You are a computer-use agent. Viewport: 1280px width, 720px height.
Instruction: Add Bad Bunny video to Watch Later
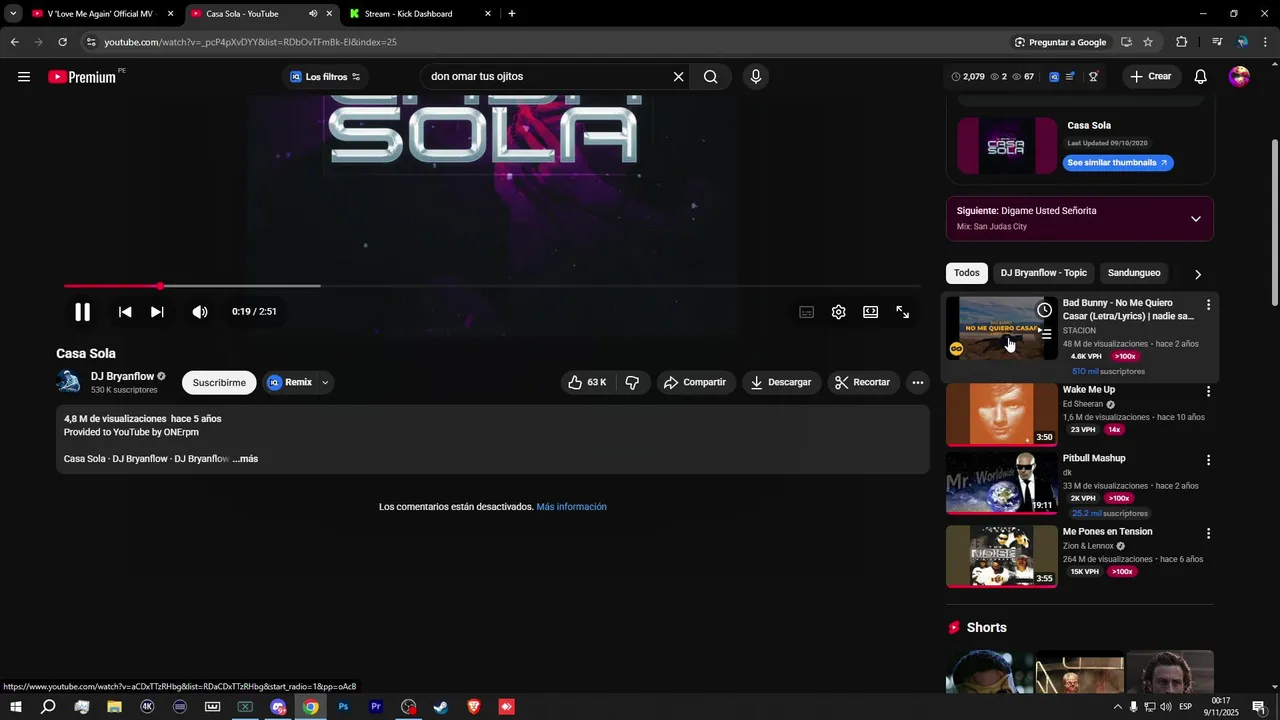(x=1044, y=310)
